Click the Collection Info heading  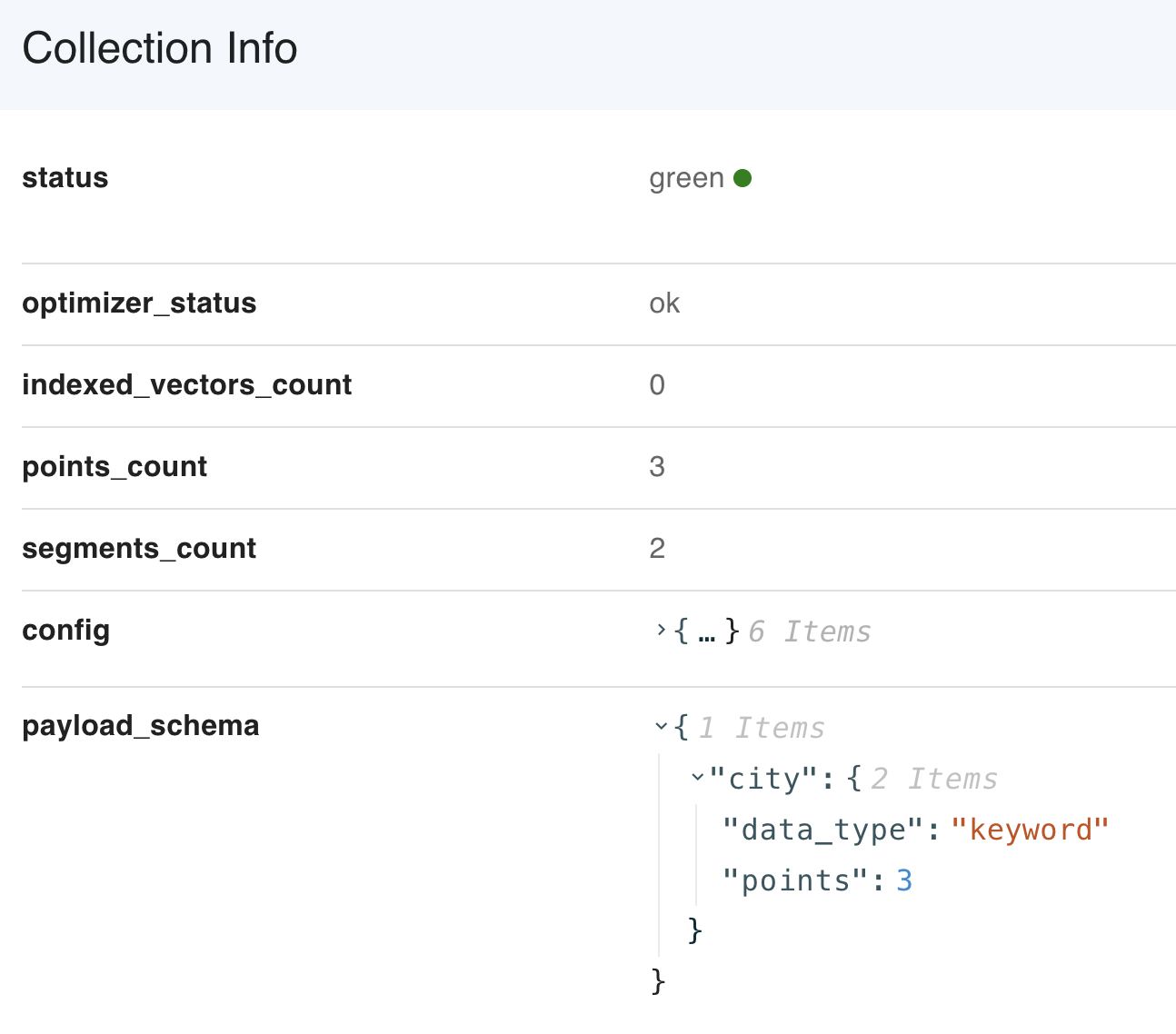[x=160, y=48]
